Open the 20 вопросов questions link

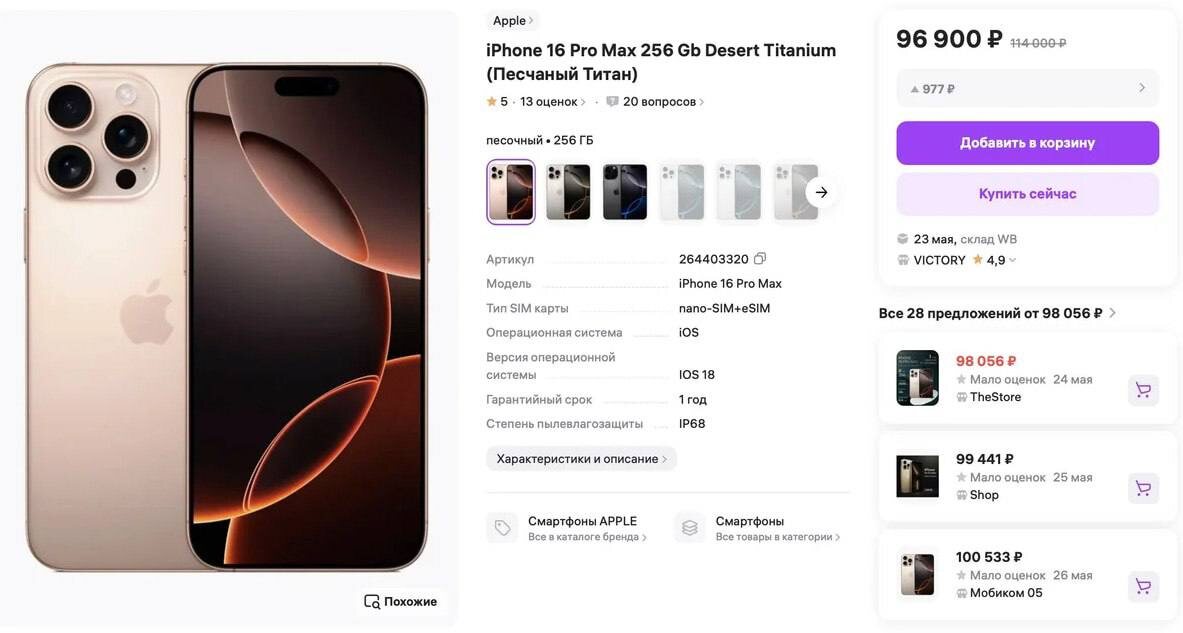662,102
